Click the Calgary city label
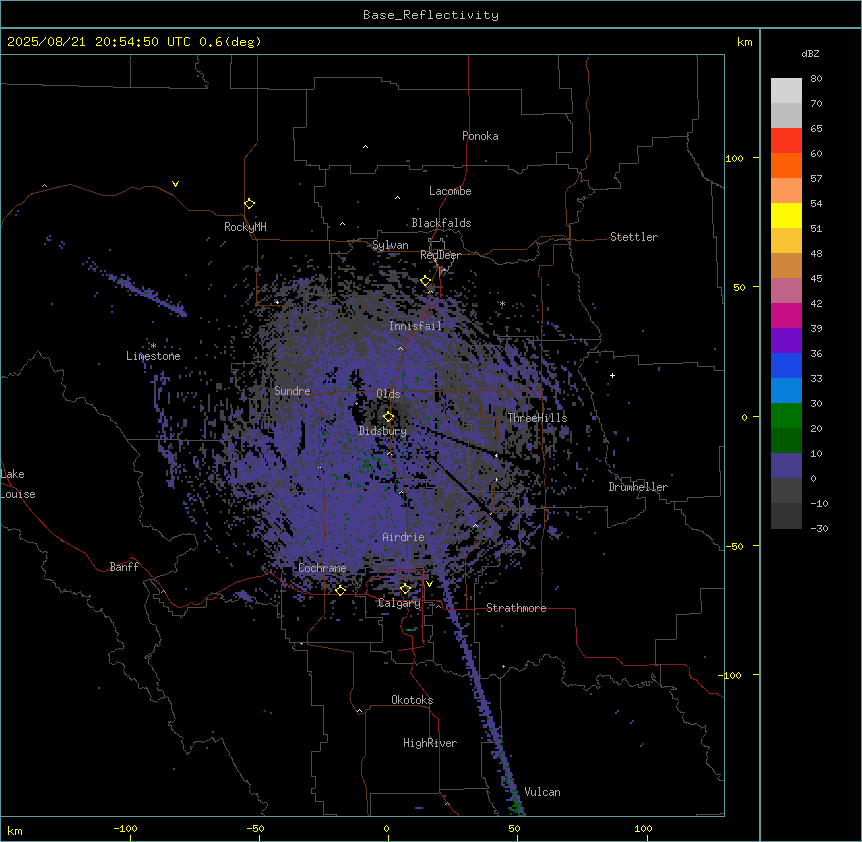This screenshot has height=842, width=862. 399,603
